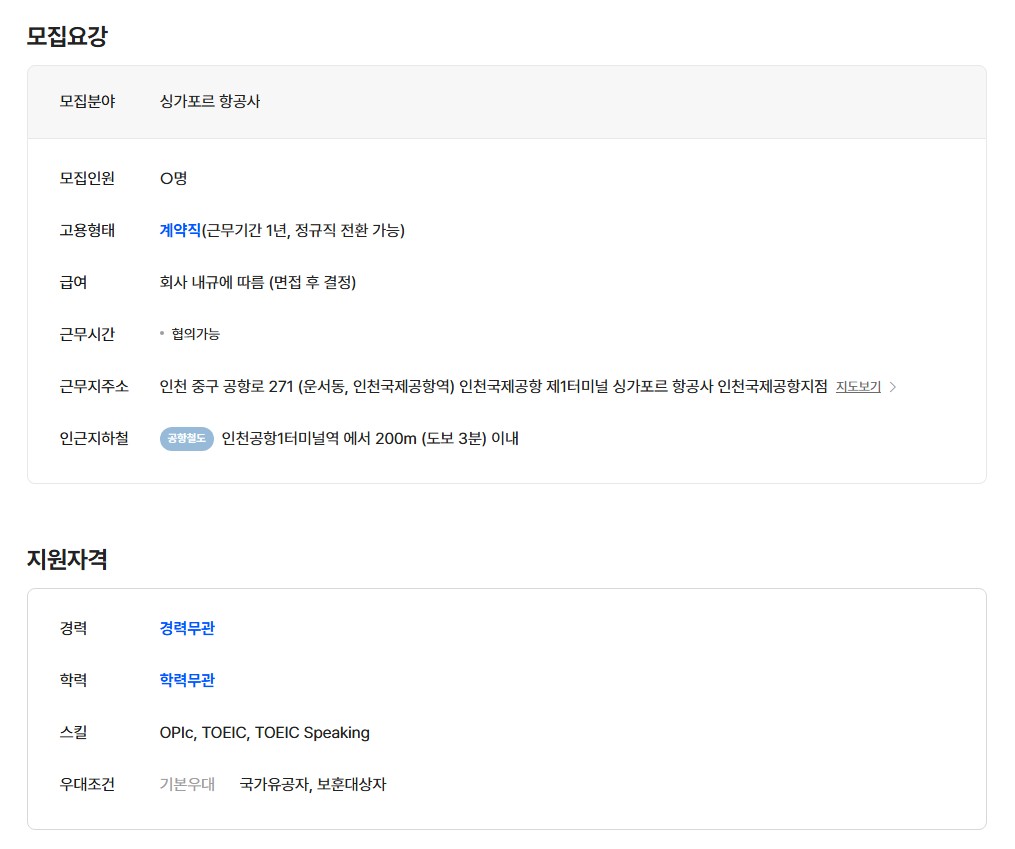Click the 우대조건 row label
This screenshot has height=849, width=1015.
pyautogui.click(x=87, y=785)
